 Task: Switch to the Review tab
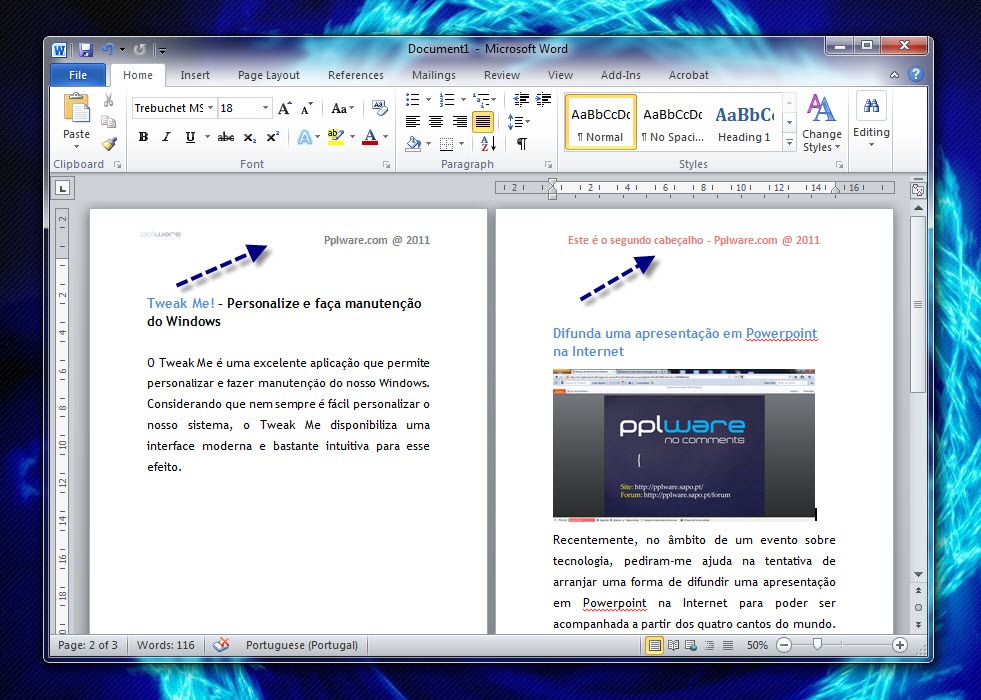point(502,75)
